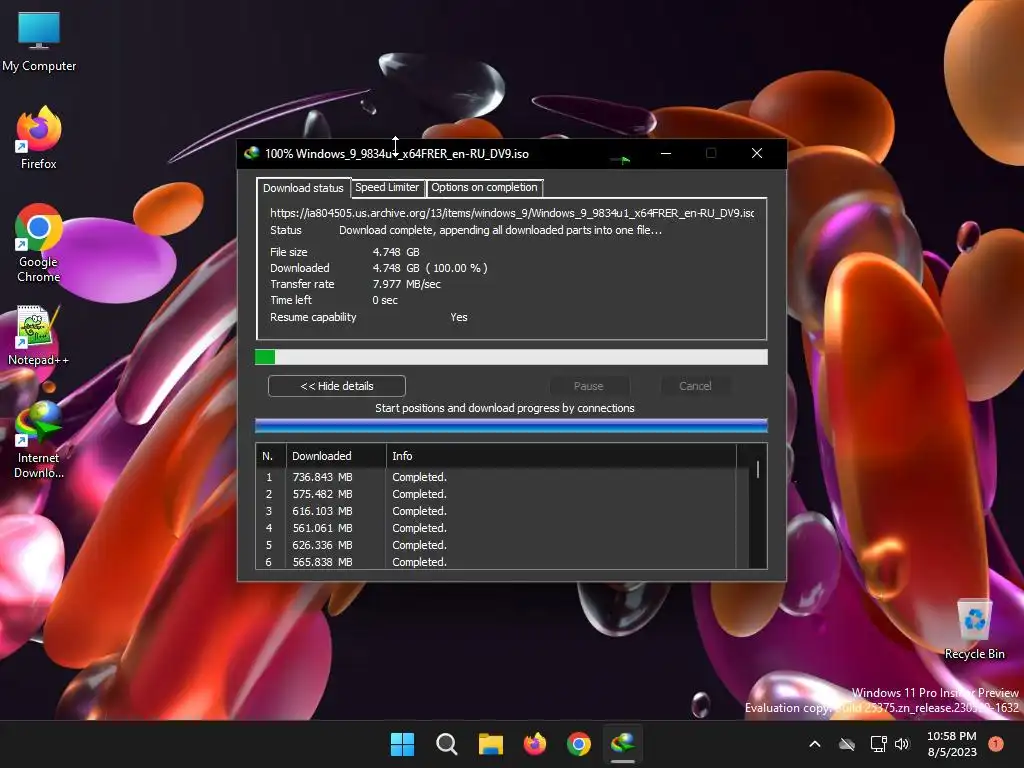Select connection row 565.838 MB

tap(496, 562)
